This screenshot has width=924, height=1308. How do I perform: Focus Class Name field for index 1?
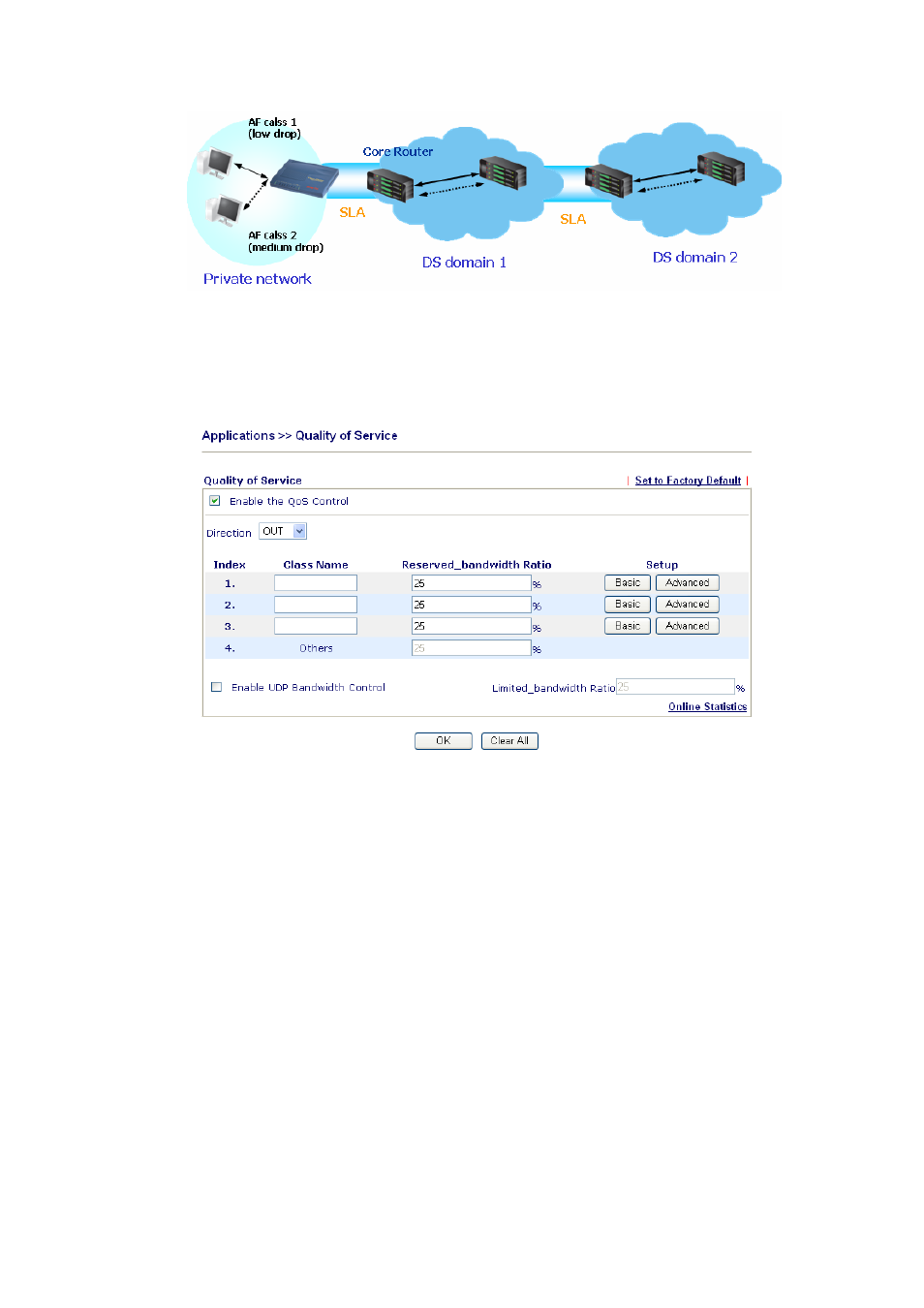tap(316, 583)
